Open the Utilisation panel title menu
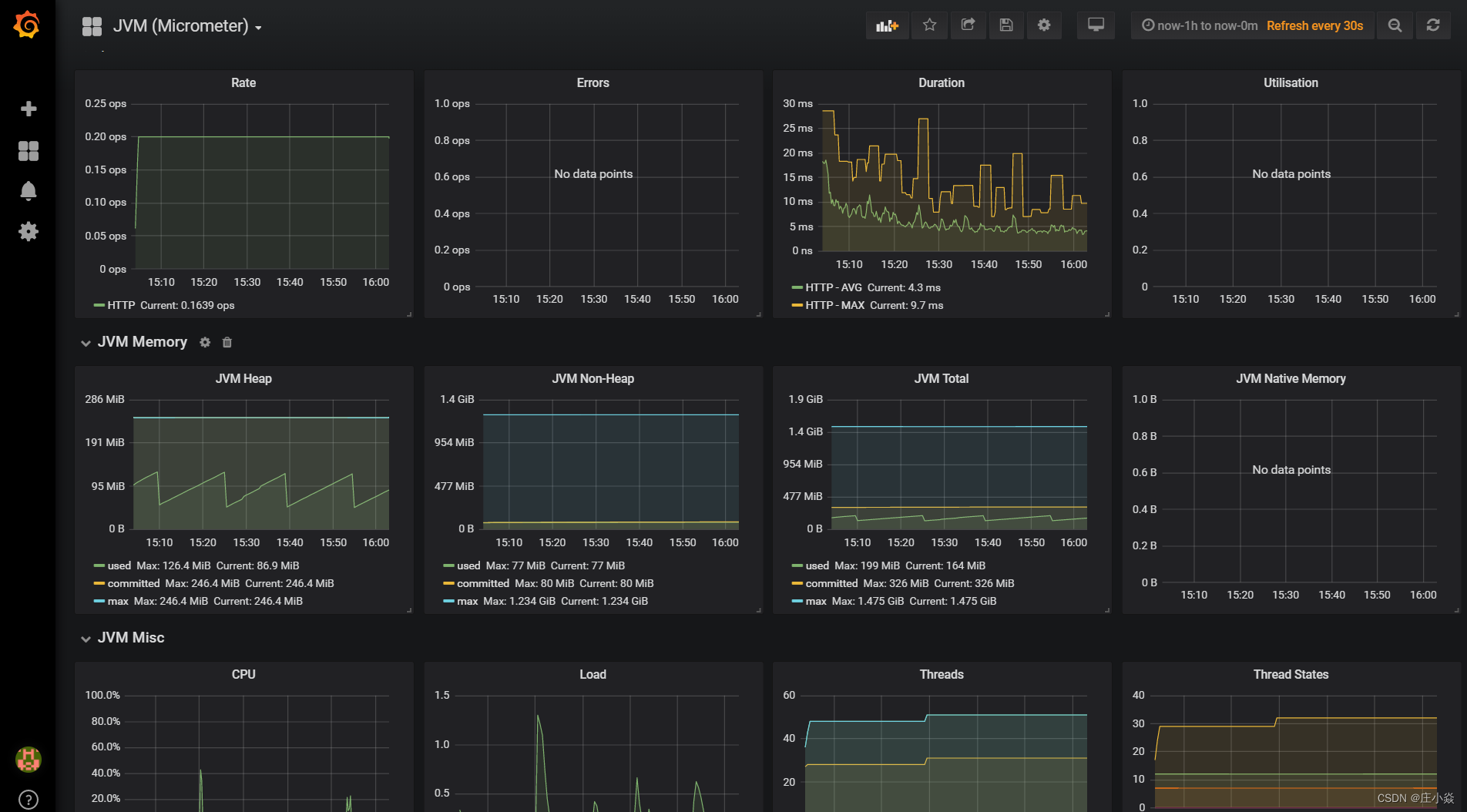This screenshot has width=1467, height=812. click(x=1291, y=82)
